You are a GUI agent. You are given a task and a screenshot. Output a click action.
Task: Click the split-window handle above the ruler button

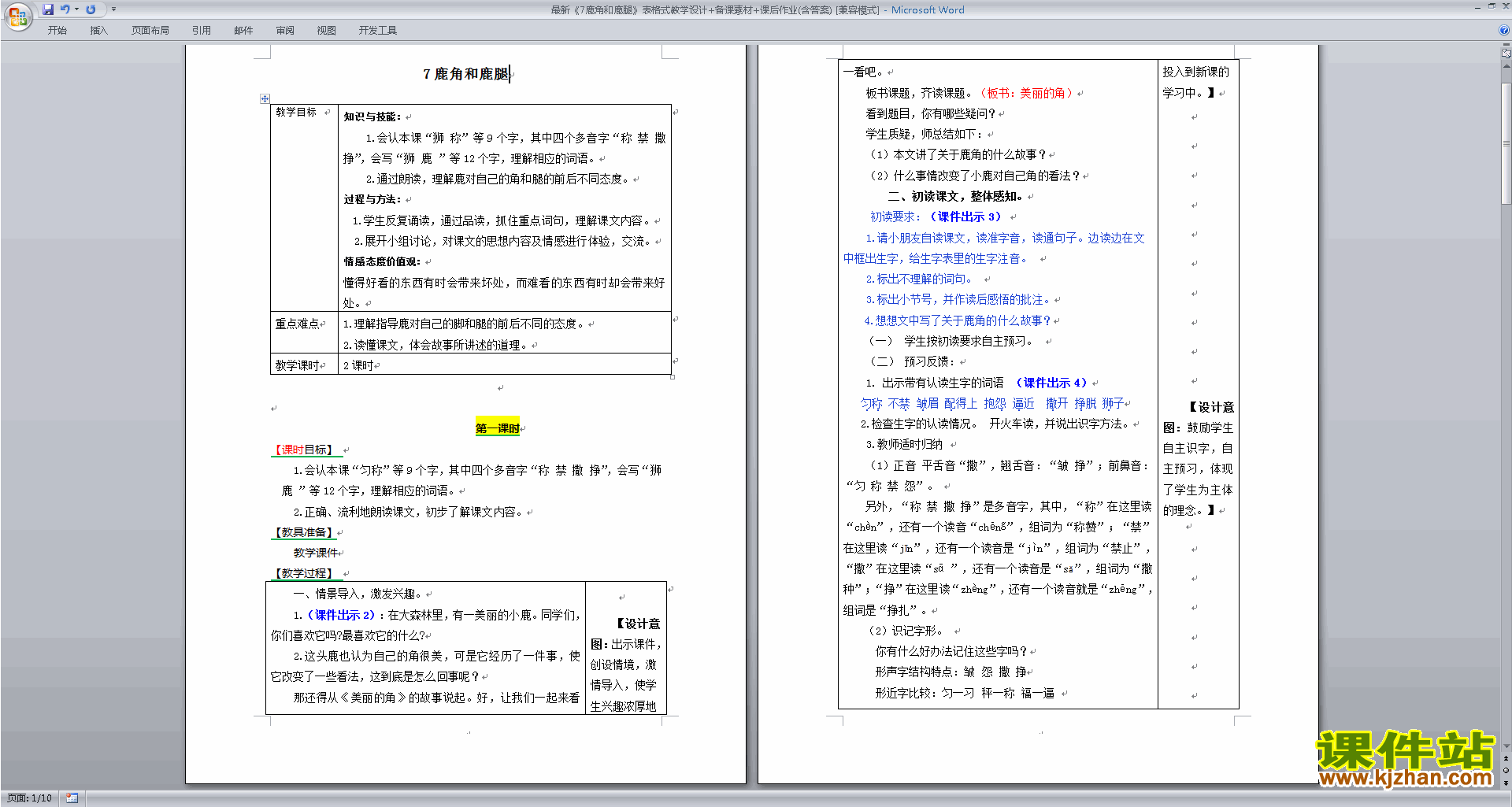[x=1506, y=46]
